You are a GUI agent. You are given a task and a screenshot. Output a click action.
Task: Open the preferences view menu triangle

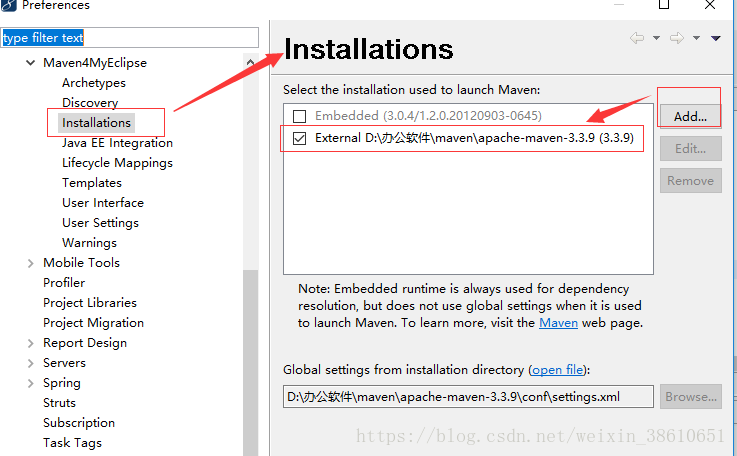coord(716,38)
